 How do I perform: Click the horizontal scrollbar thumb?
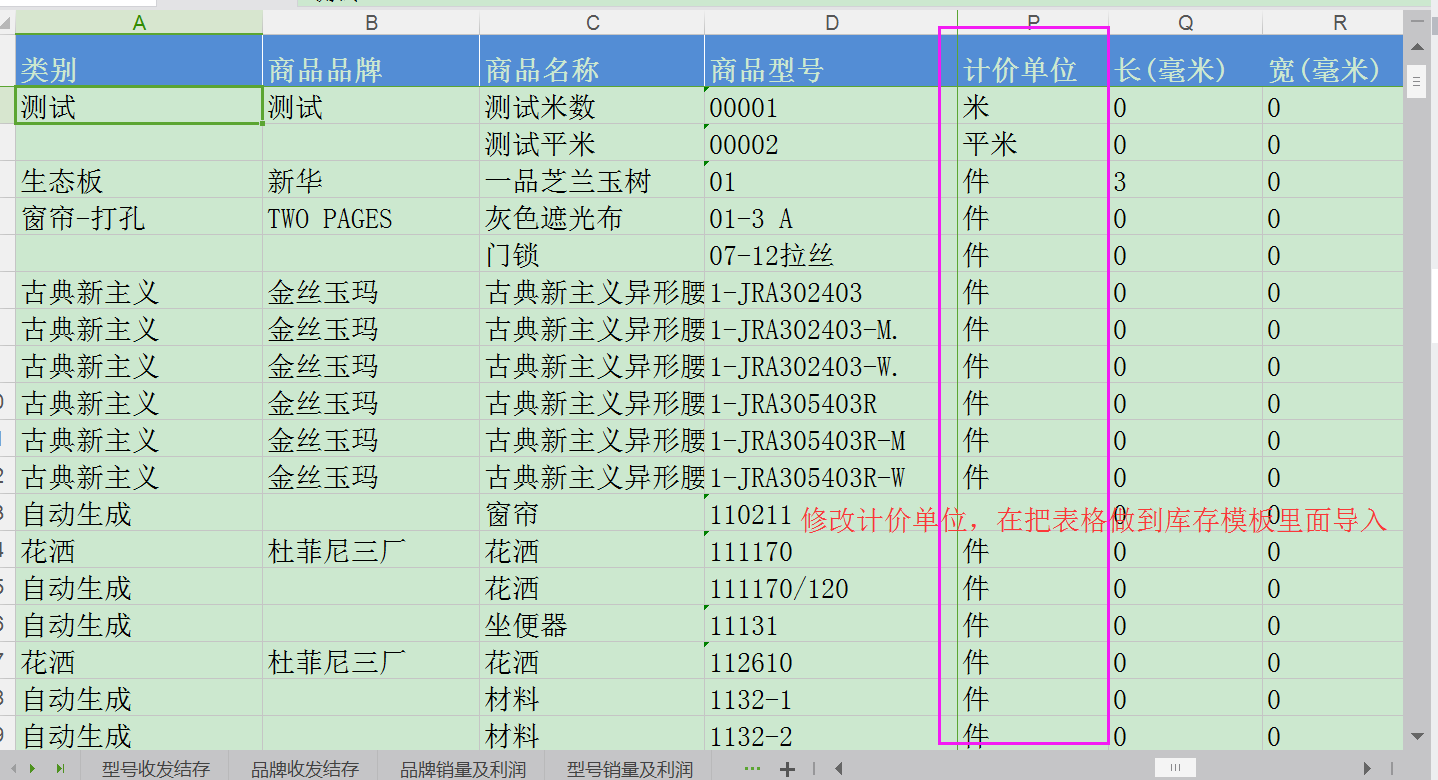[1176, 768]
